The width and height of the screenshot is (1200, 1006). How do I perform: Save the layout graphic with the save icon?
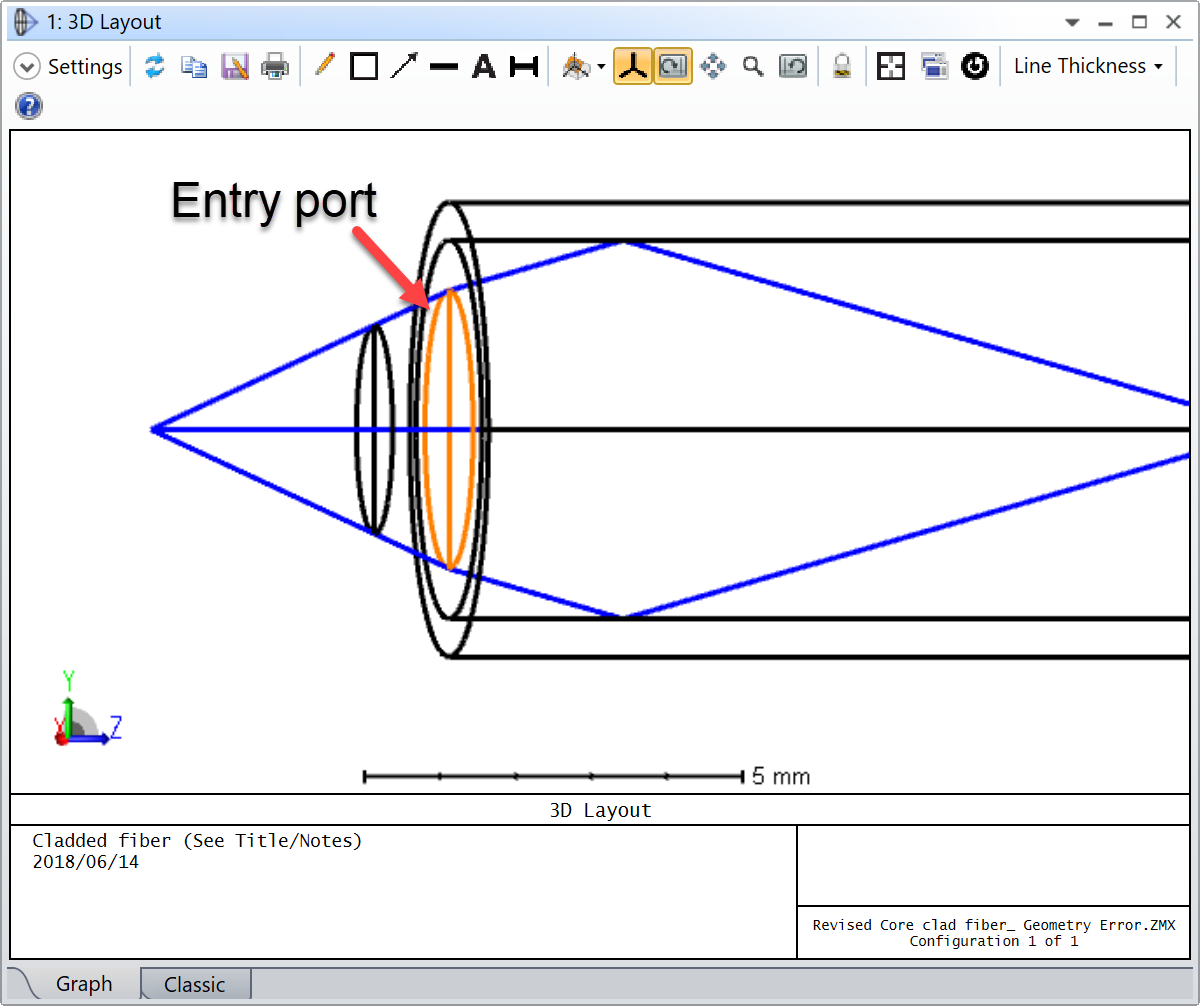click(x=235, y=67)
